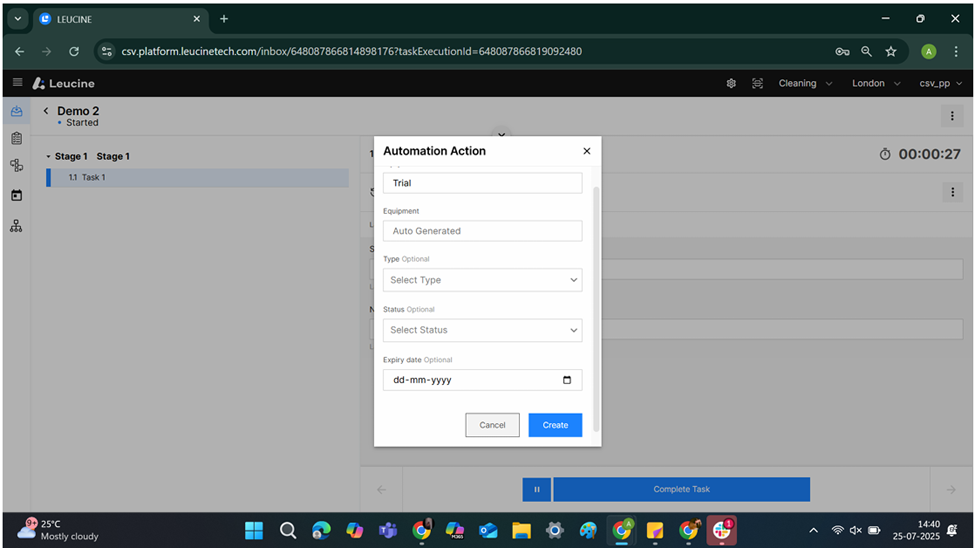Go back using arrow beside Demo 2
The height and width of the screenshot is (548, 975).
tap(45, 111)
